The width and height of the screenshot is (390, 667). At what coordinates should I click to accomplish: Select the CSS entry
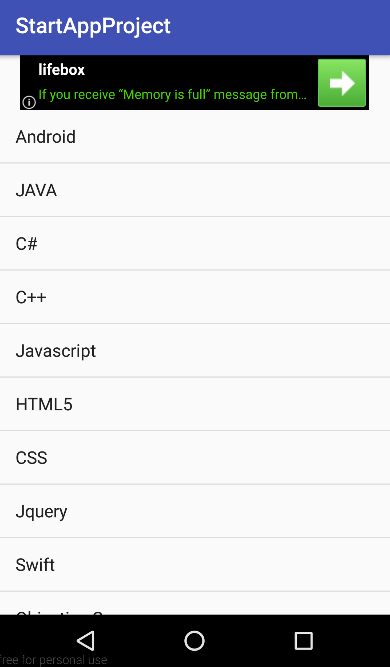pos(195,458)
